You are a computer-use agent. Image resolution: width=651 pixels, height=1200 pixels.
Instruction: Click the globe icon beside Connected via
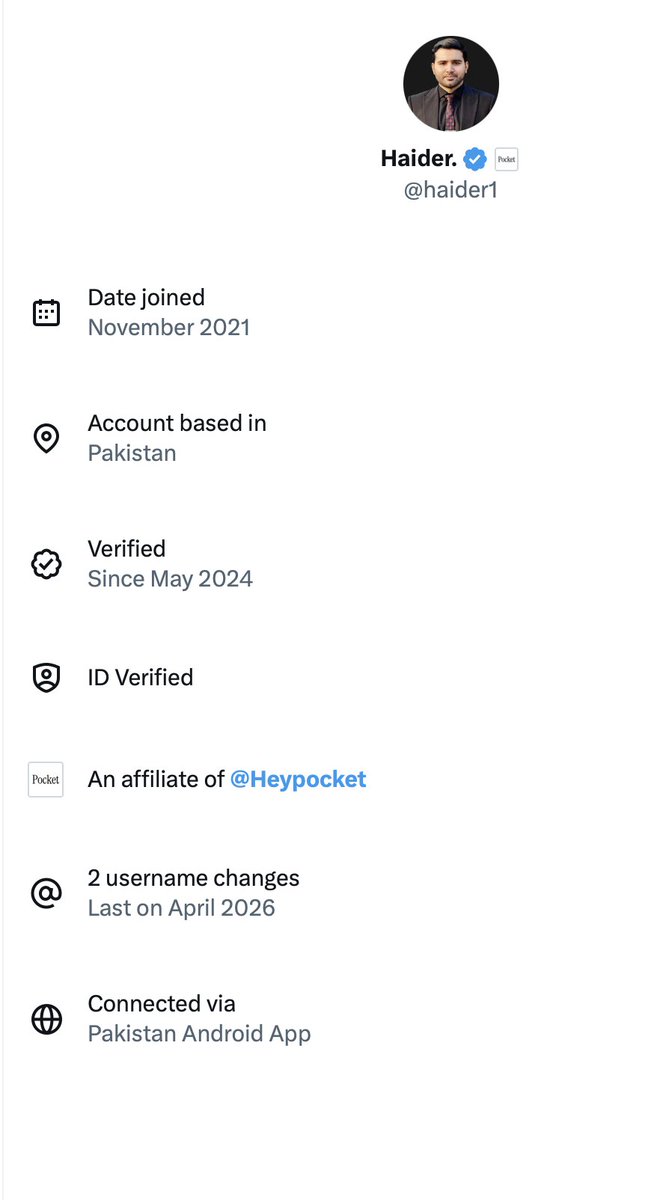[x=46, y=1019]
